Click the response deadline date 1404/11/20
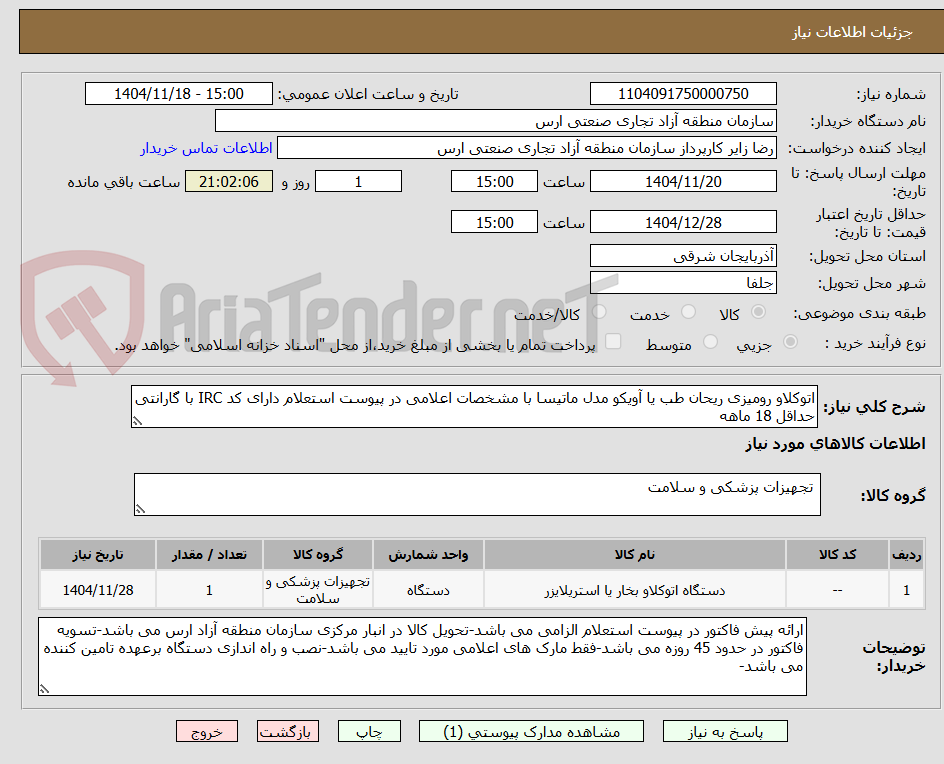This screenshot has height=764, width=944. [x=683, y=181]
